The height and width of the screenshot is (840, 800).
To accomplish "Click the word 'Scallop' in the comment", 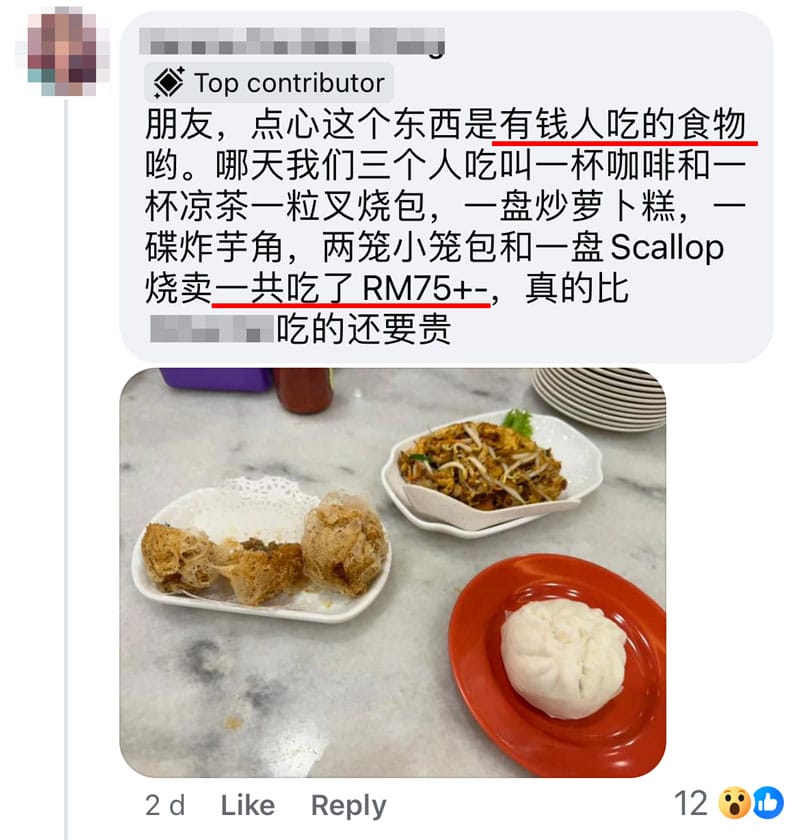I will tap(667, 248).
